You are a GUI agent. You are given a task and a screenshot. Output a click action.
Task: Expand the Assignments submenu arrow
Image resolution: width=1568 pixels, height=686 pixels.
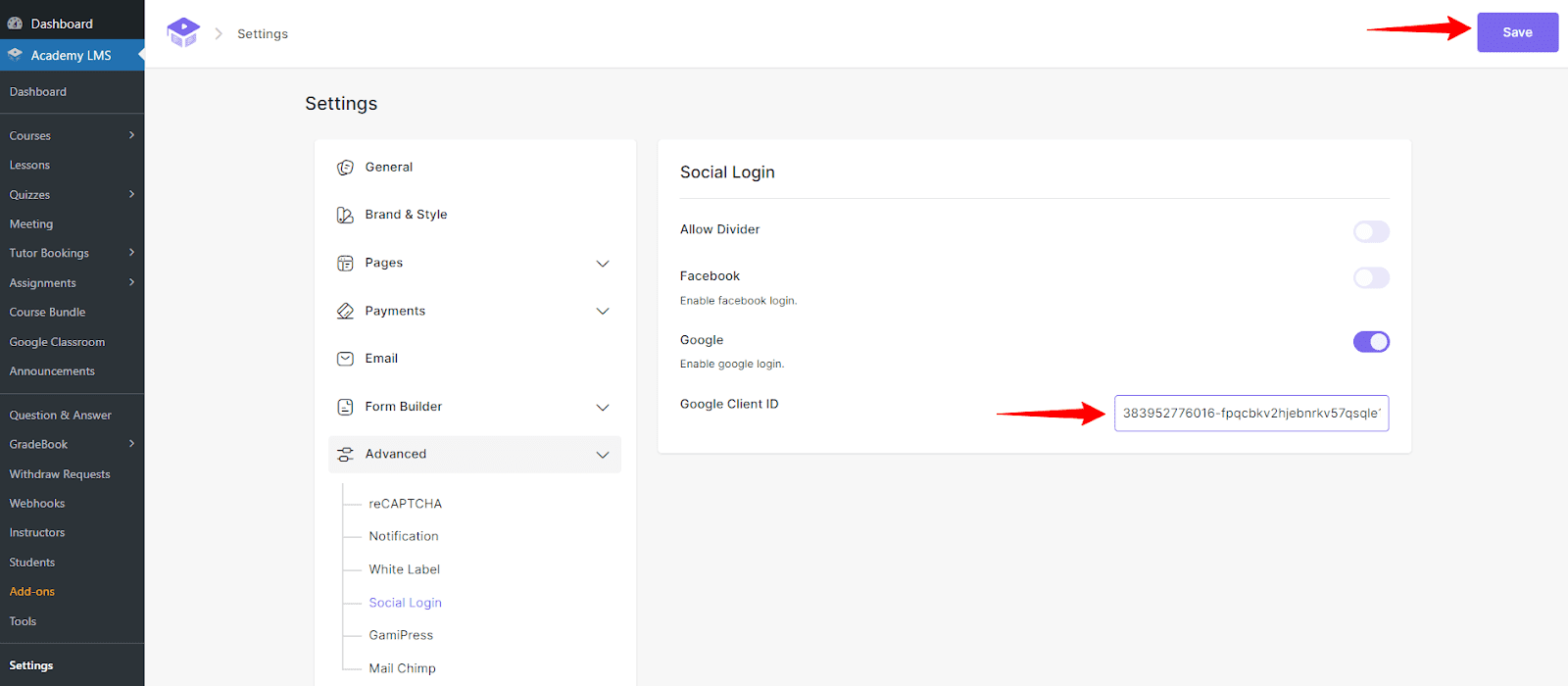point(131,282)
